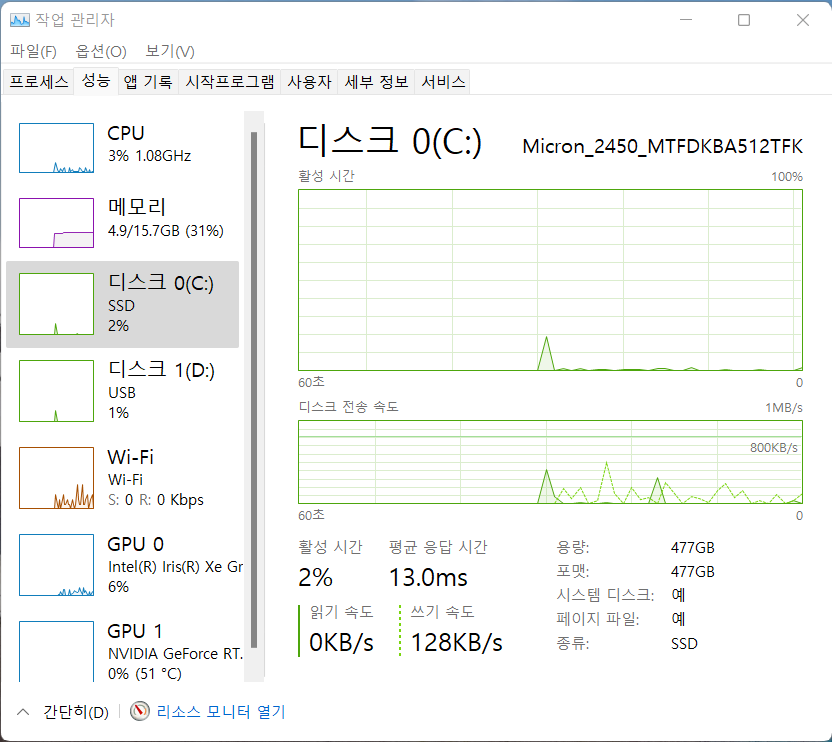Click the Task Manager app icon in title bar

[x=20, y=20]
